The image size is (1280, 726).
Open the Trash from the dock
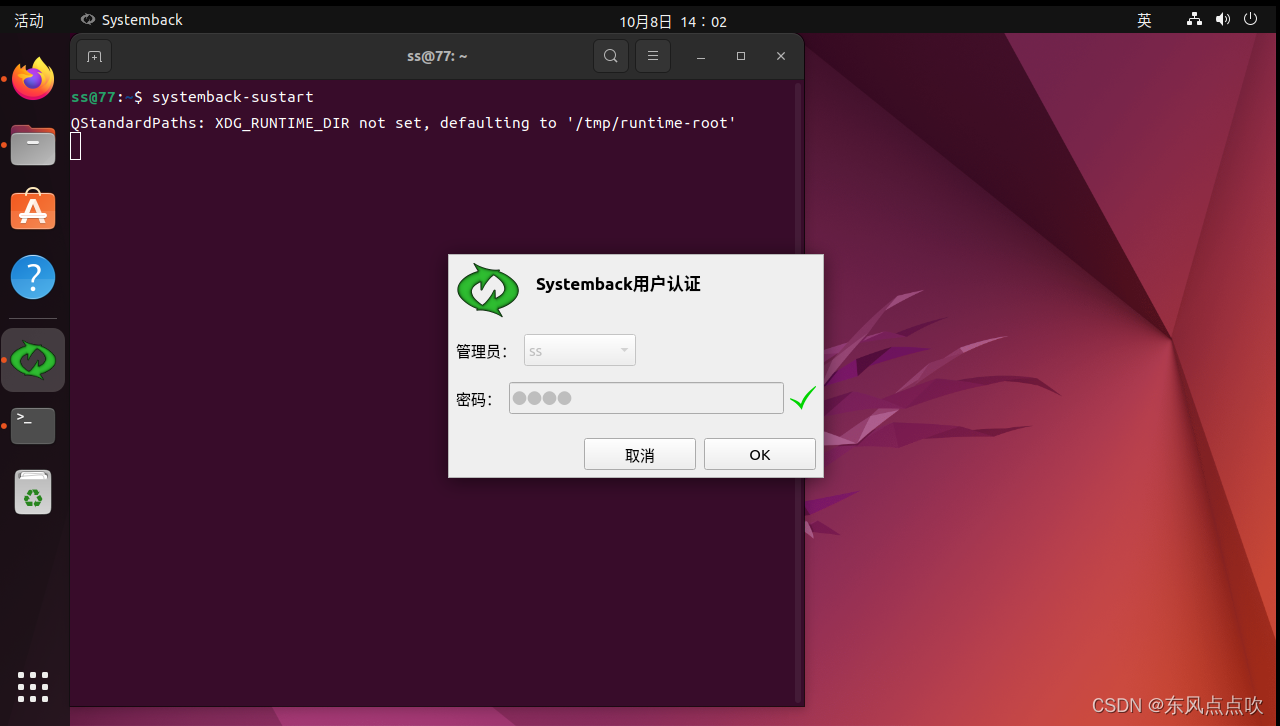(33, 491)
